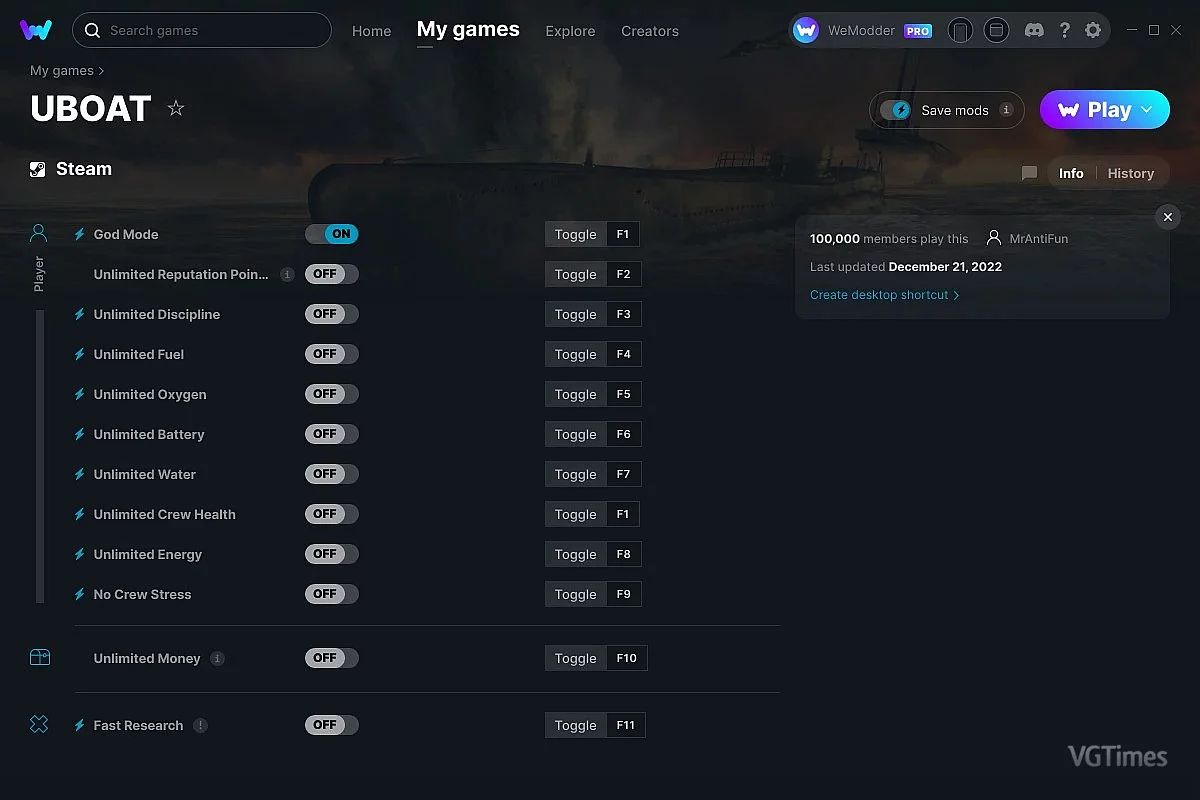This screenshot has width=1200, height=800.
Task: Open settings gear icon
Action: point(1093,30)
